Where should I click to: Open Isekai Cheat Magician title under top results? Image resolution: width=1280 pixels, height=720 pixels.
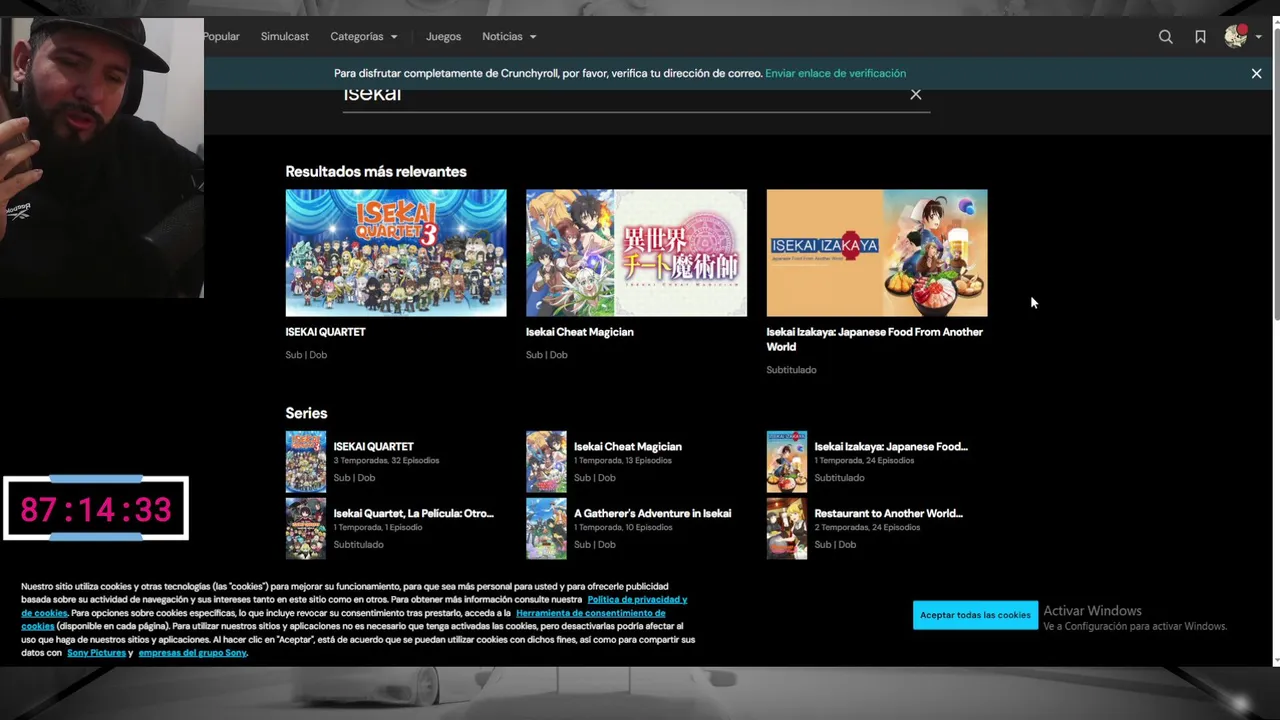click(580, 332)
